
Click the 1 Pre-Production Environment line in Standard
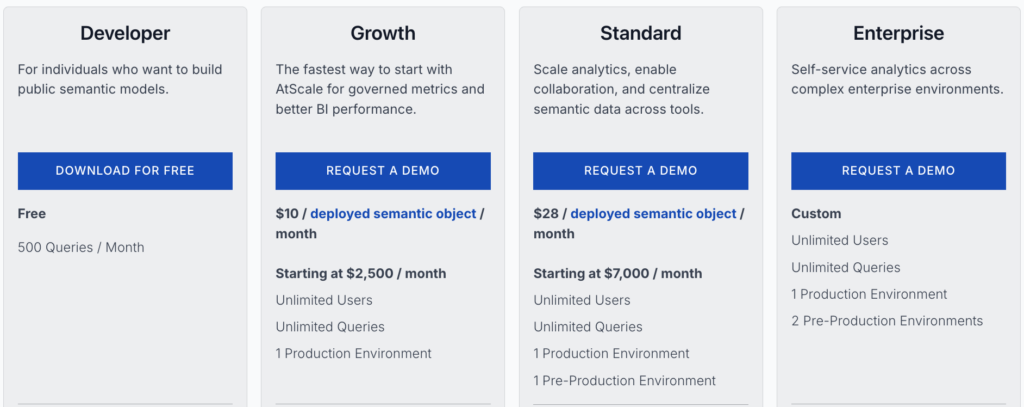pos(624,380)
